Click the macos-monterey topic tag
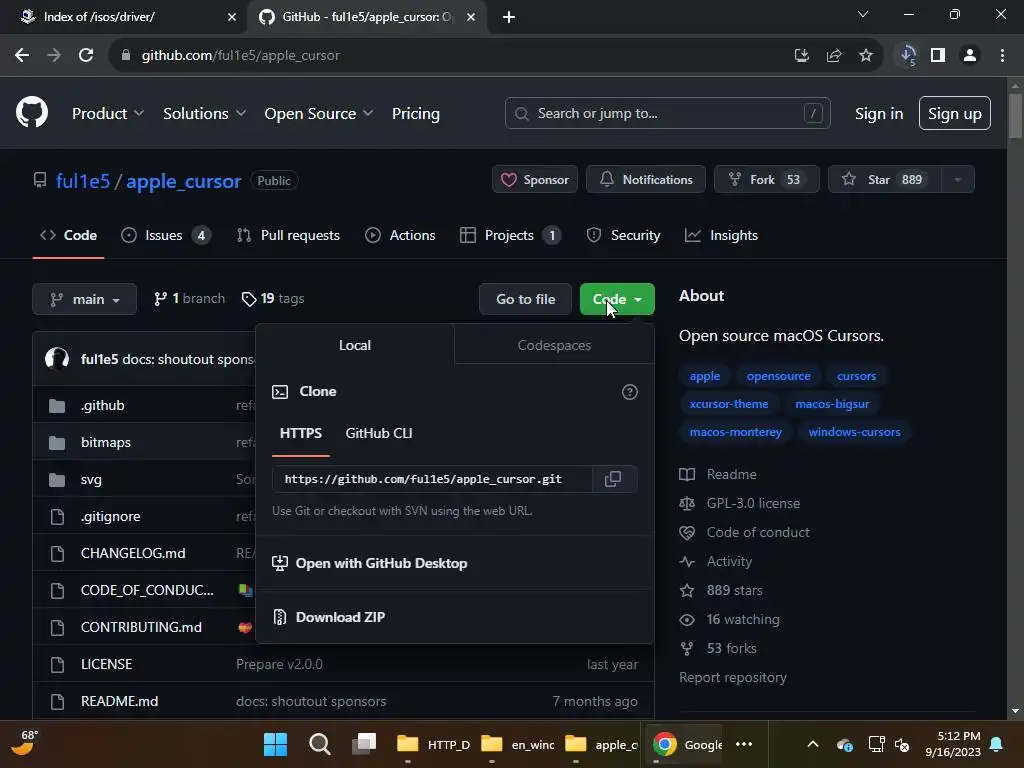Image resolution: width=1024 pixels, height=768 pixels. [736, 432]
